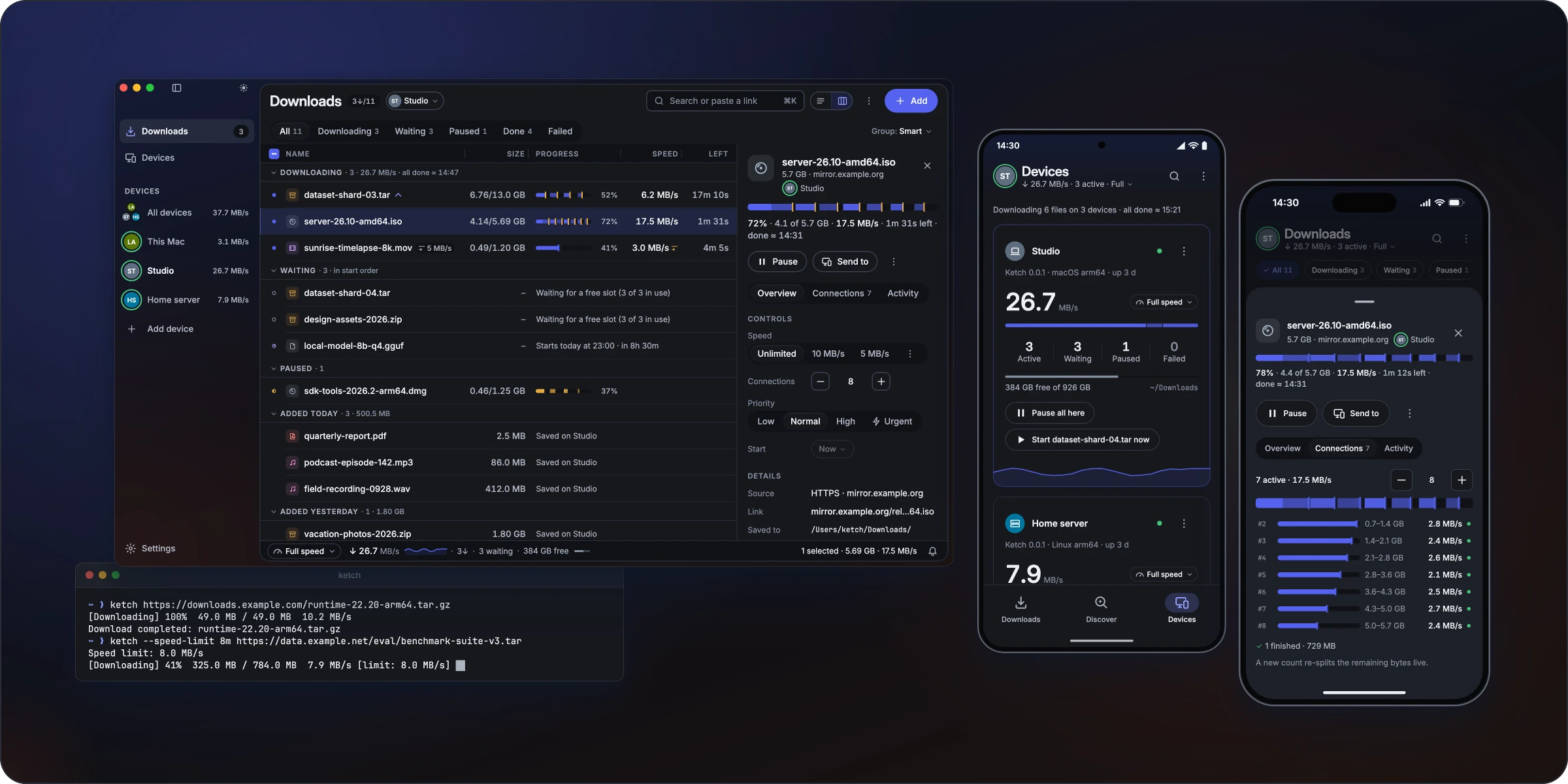Pause the download in desktop detail panel
This screenshot has width=1568, height=784.
pos(777,261)
